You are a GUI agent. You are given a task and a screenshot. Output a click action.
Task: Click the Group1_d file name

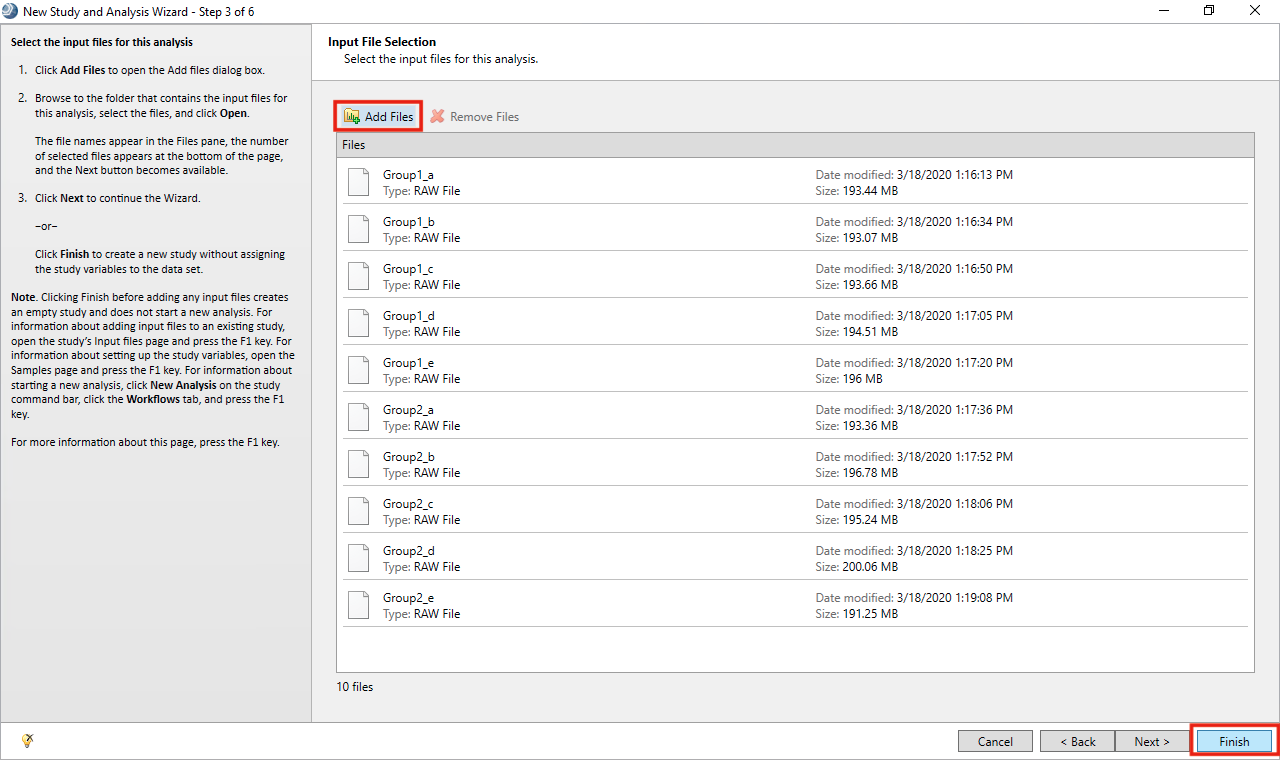coord(408,316)
